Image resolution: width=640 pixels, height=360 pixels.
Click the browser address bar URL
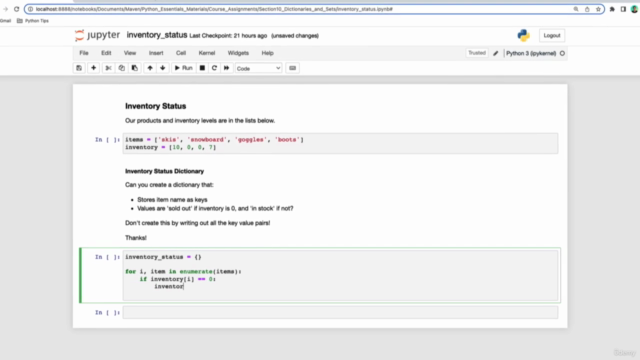pos(214,9)
